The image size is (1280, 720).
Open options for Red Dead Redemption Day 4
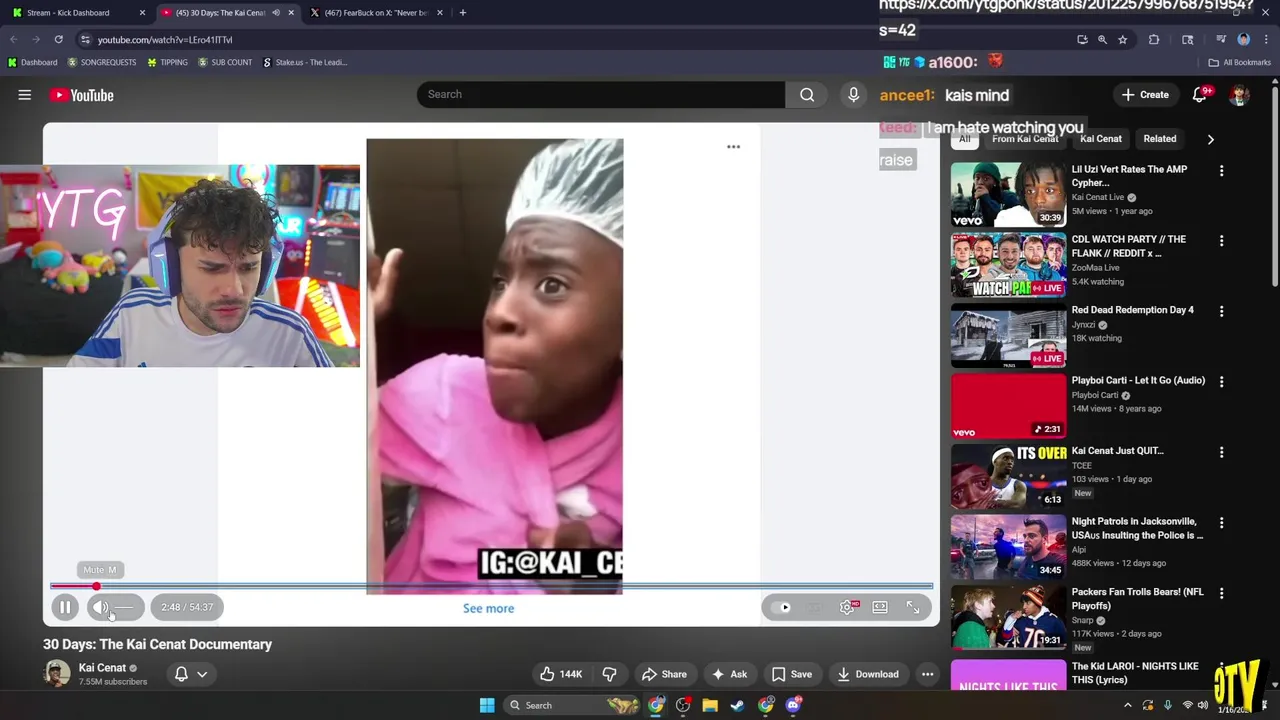(1221, 312)
